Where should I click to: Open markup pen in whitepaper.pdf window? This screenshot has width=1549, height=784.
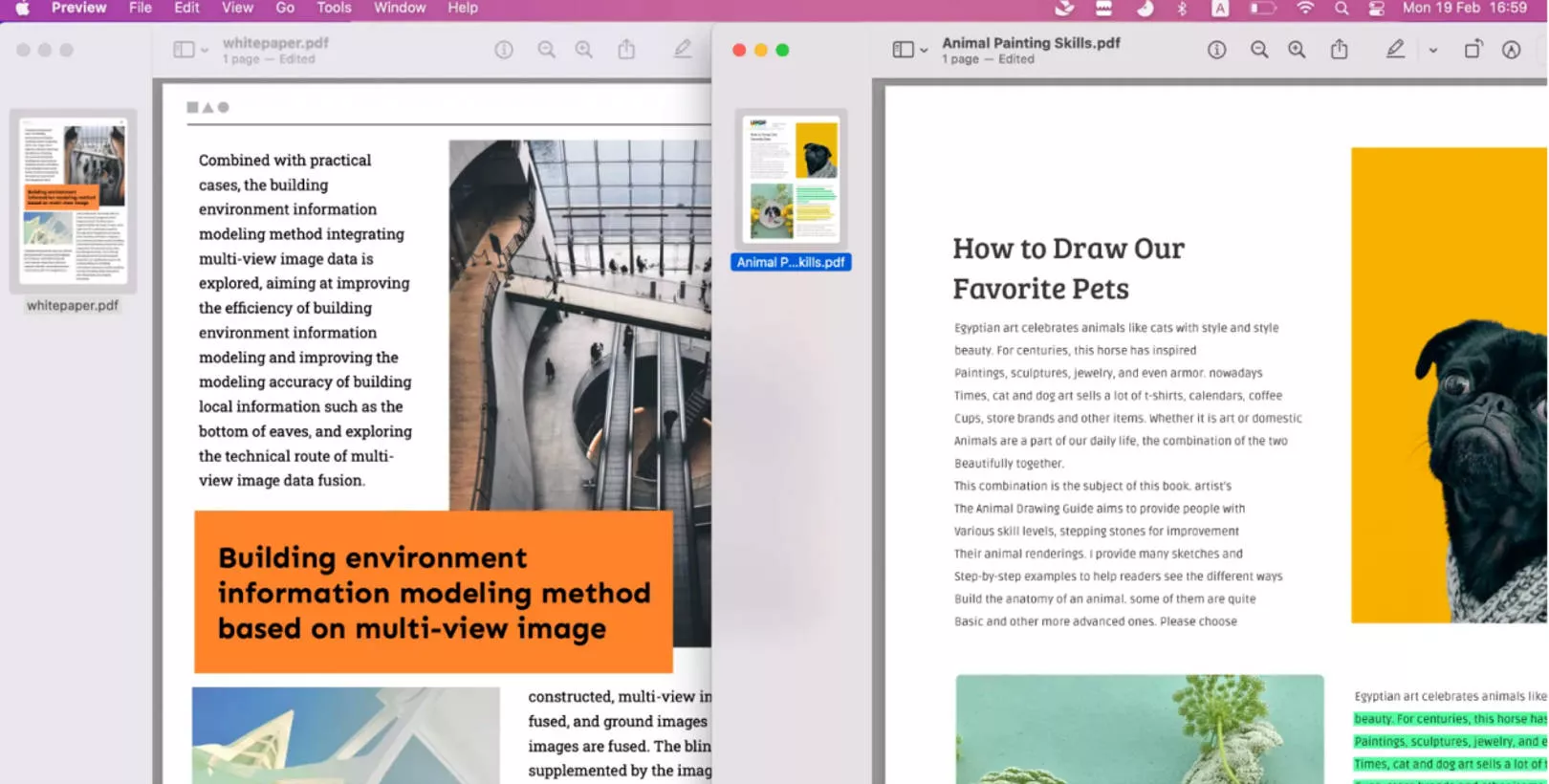point(682,49)
